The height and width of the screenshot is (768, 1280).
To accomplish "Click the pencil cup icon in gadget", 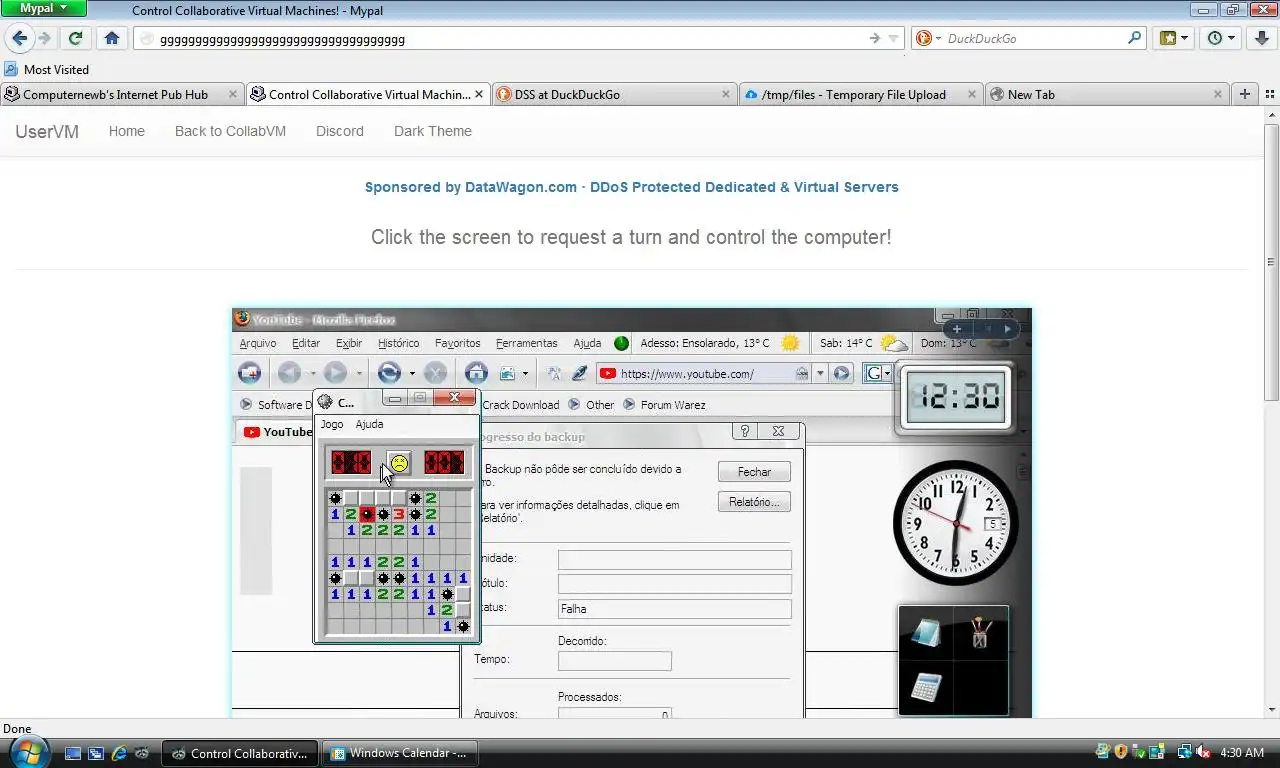I will (980, 633).
